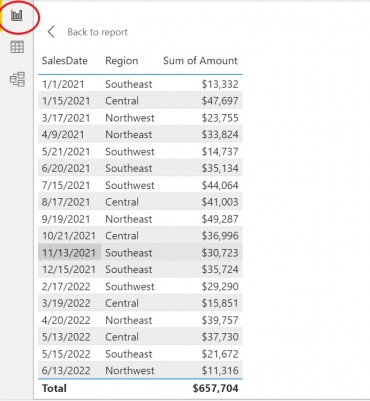Select the 12/15/2021 date cell

pos(69,269)
